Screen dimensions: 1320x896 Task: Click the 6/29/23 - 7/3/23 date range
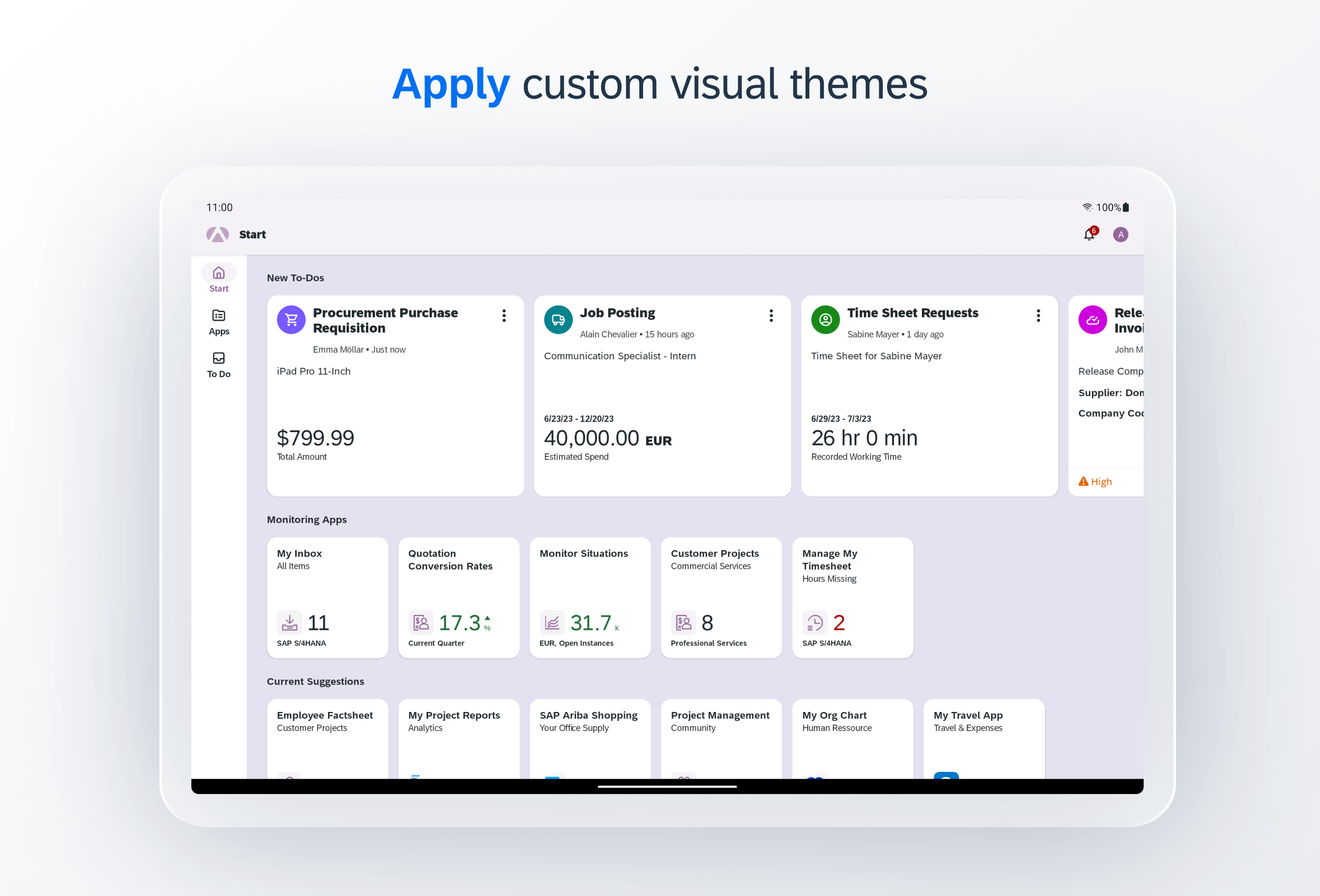[841, 418]
